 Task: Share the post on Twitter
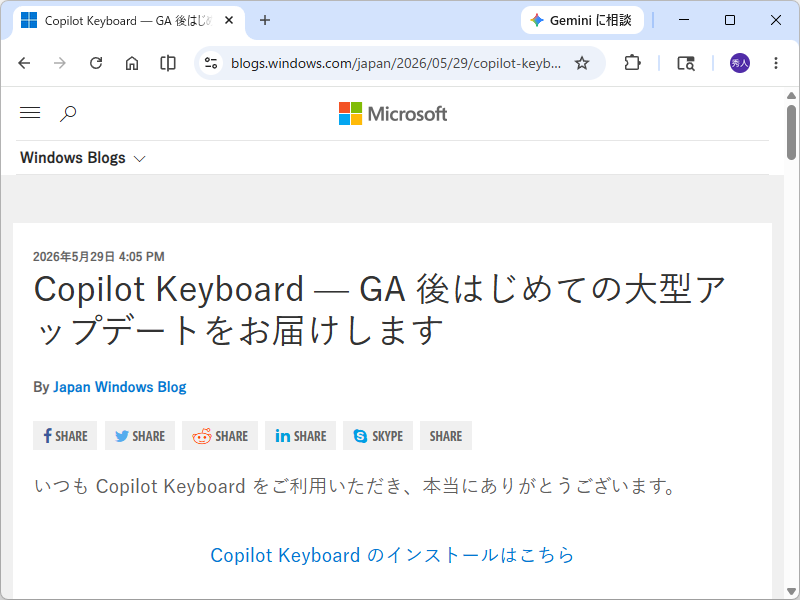click(140, 436)
